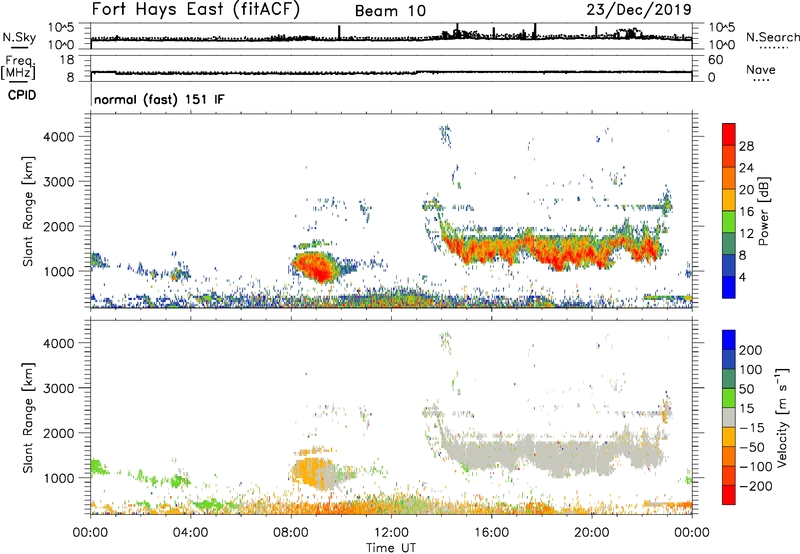Click the 08:00 time tick label
Screen dimensions: 800x554
pos(291,533)
